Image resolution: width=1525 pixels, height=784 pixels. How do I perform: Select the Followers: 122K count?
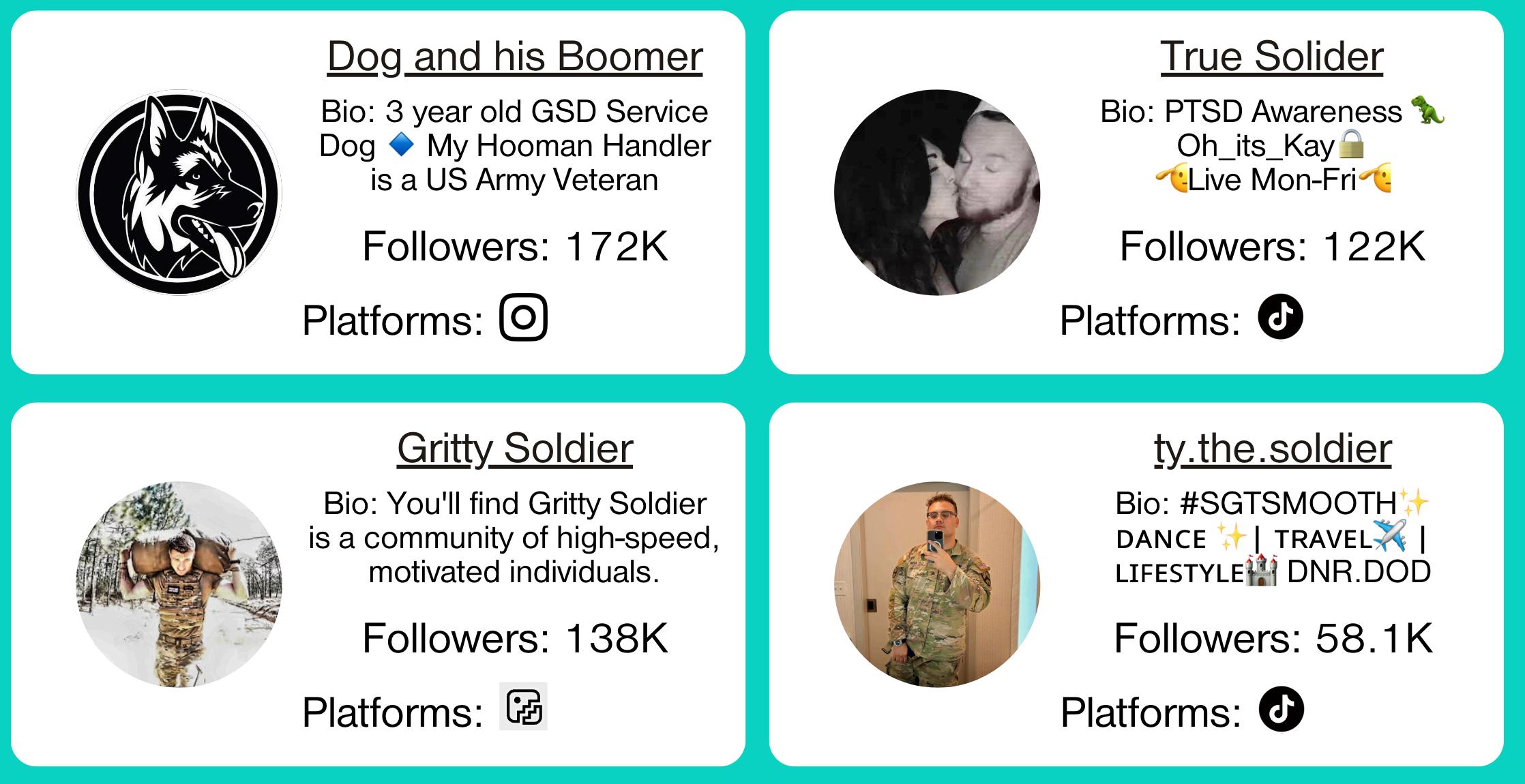[x=1272, y=246]
